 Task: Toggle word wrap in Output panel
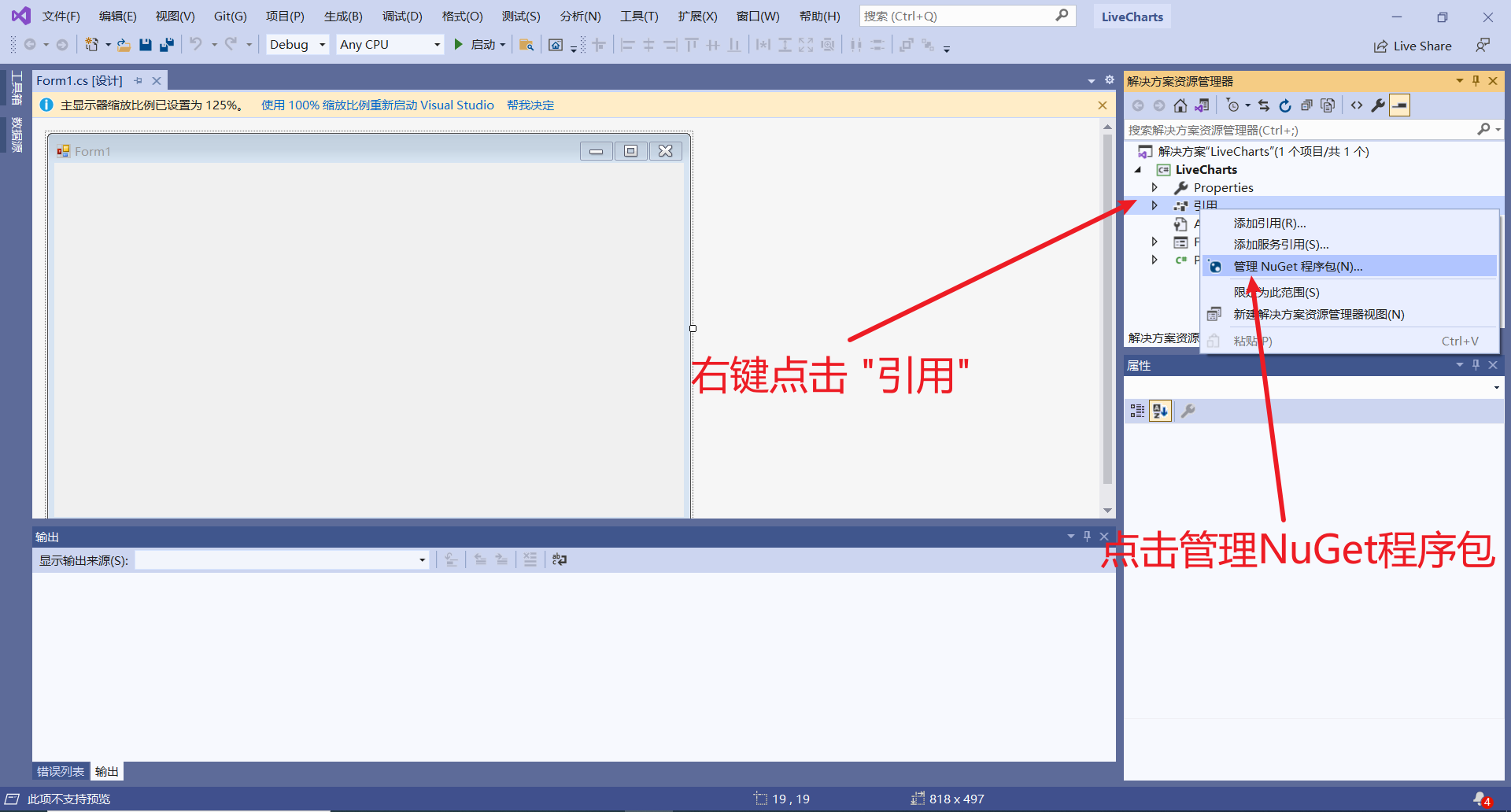click(x=560, y=559)
